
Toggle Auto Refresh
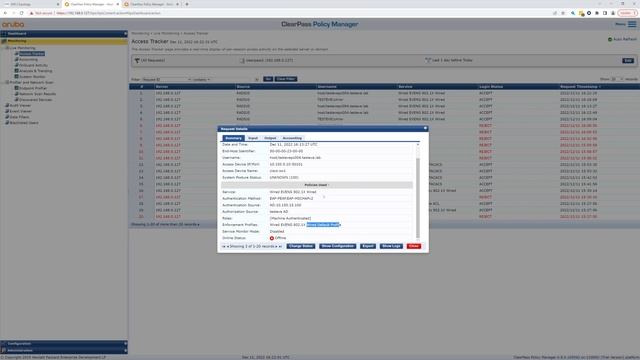tap(622, 39)
